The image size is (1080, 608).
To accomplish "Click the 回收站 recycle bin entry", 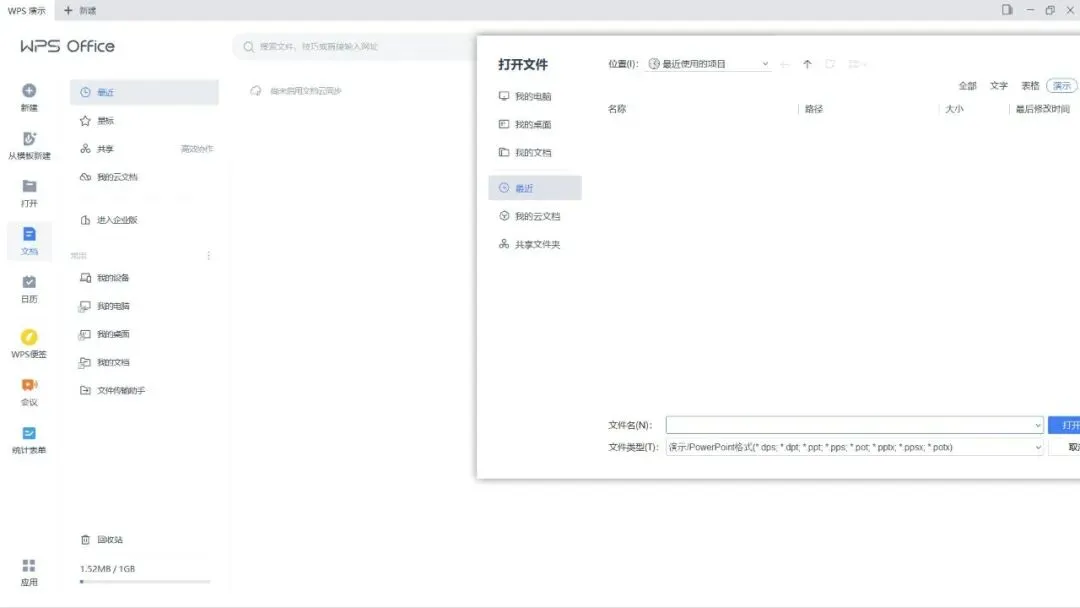I will tap(102, 540).
